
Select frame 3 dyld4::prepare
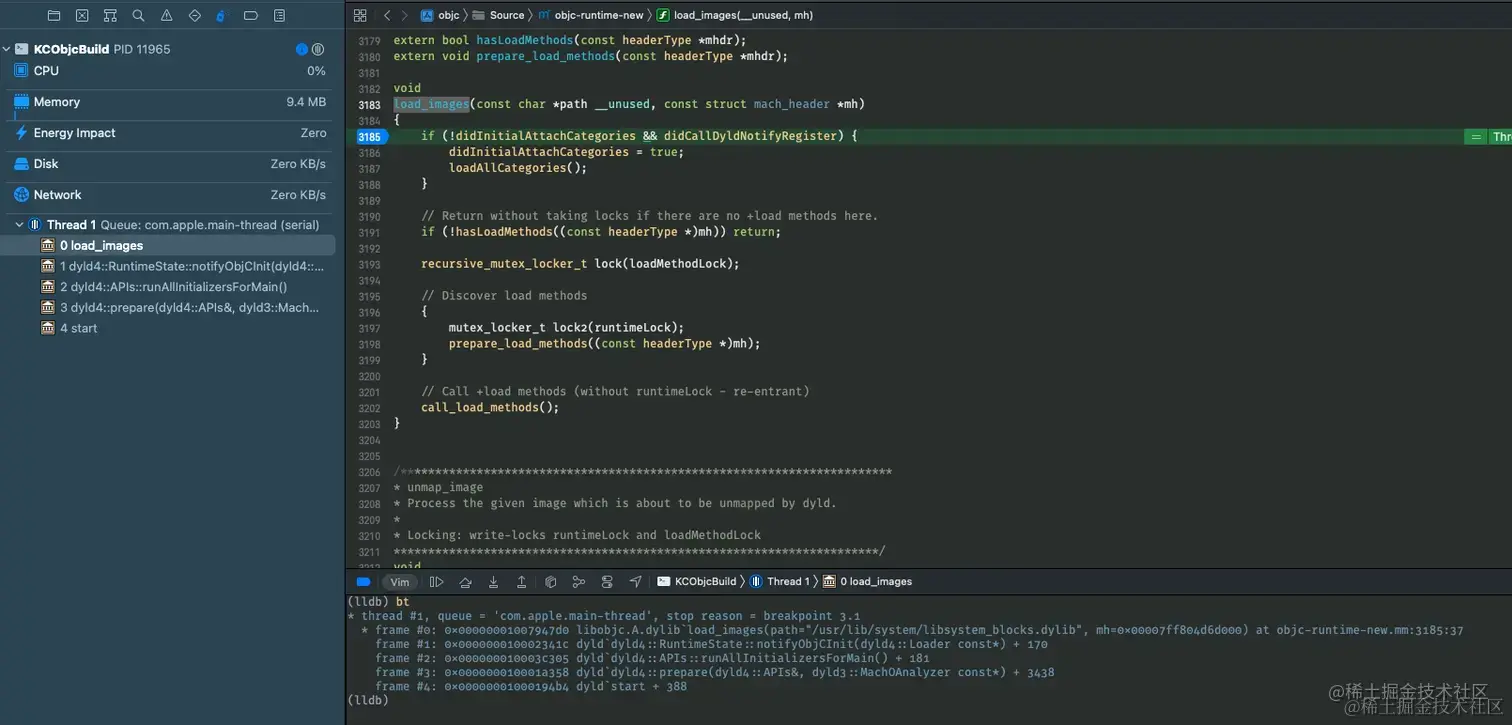click(168, 307)
